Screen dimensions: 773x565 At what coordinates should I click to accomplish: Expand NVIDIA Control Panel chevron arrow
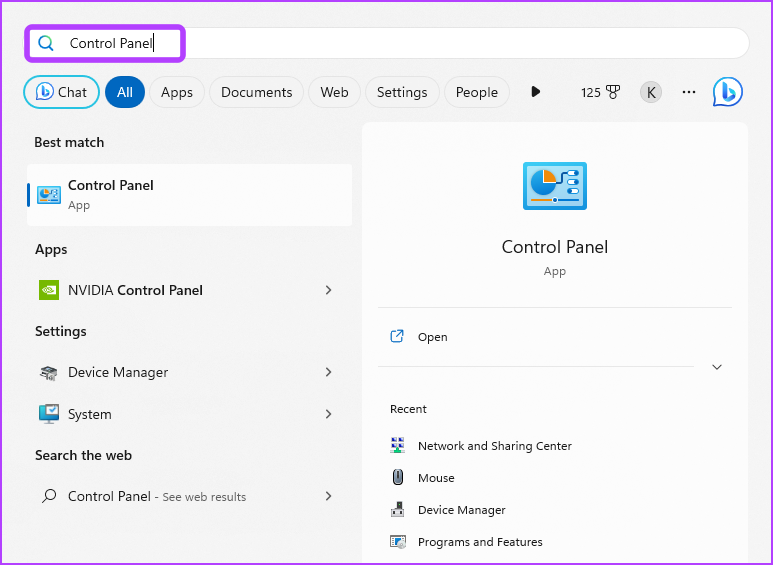[328, 290]
